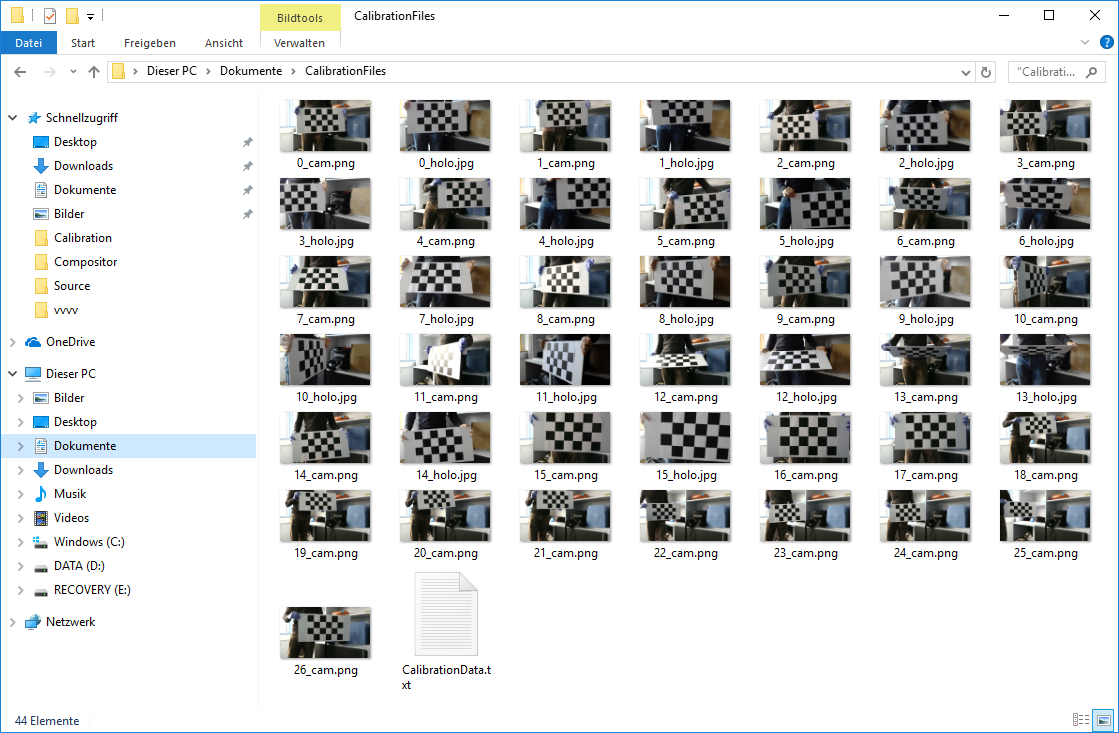Click CalibrationFiles breadcrumb segment
Screen dimensions: 1119x733
pyautogui.click(x=345, y=71)
